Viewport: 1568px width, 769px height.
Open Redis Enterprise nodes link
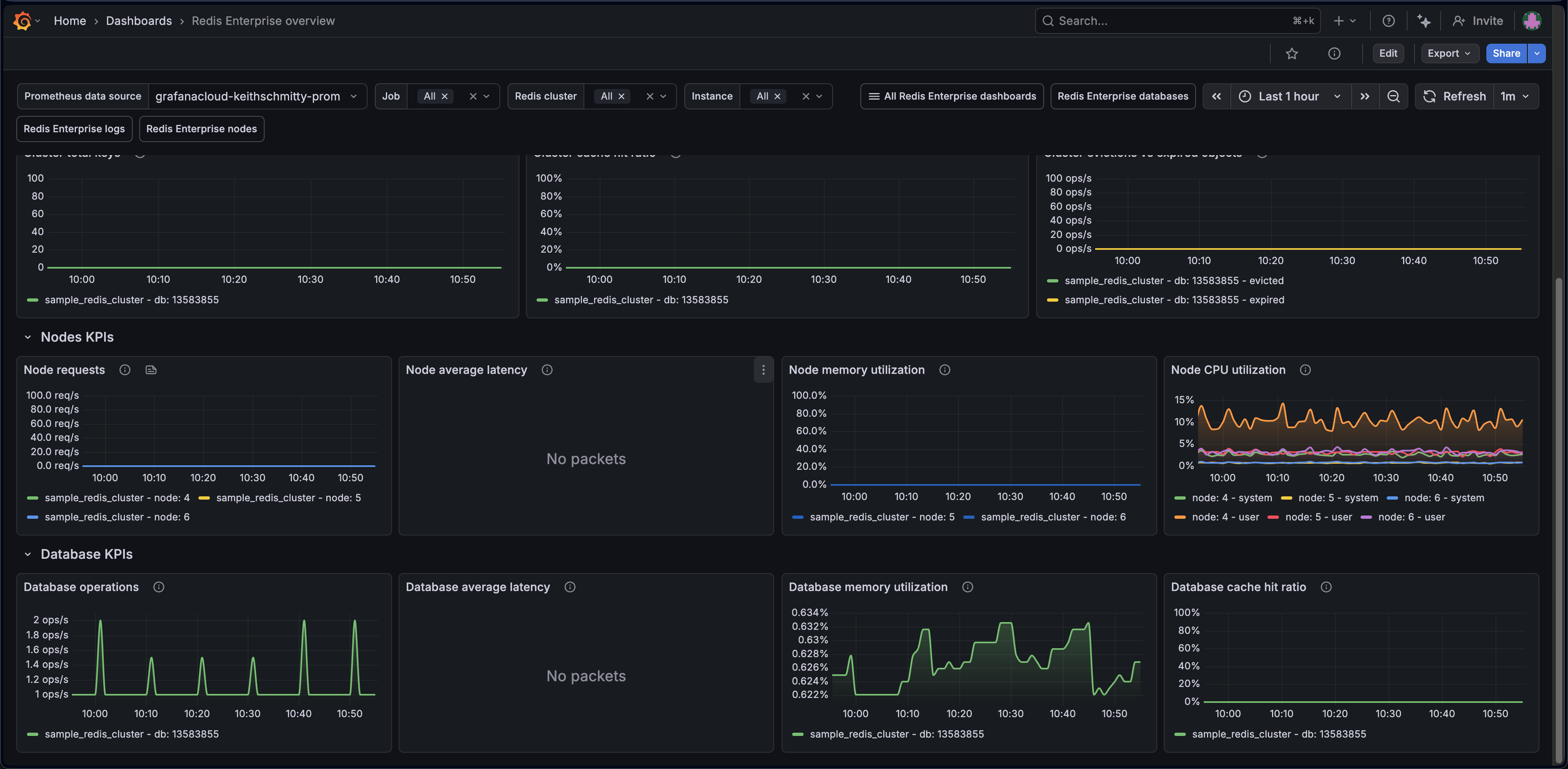pyautogui.click(x=201, y=129)
